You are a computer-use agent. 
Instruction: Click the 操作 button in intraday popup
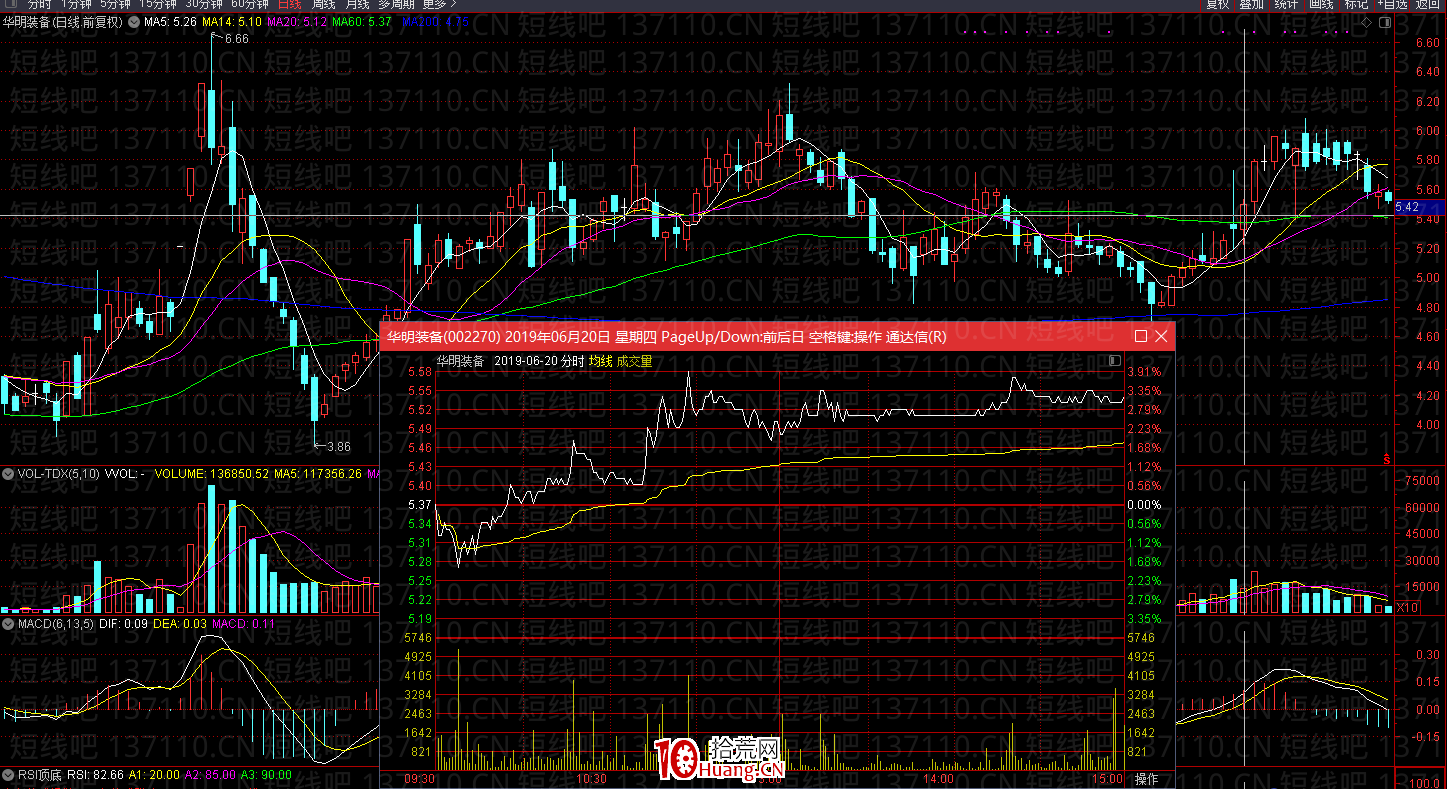(x=1146, y=779)
